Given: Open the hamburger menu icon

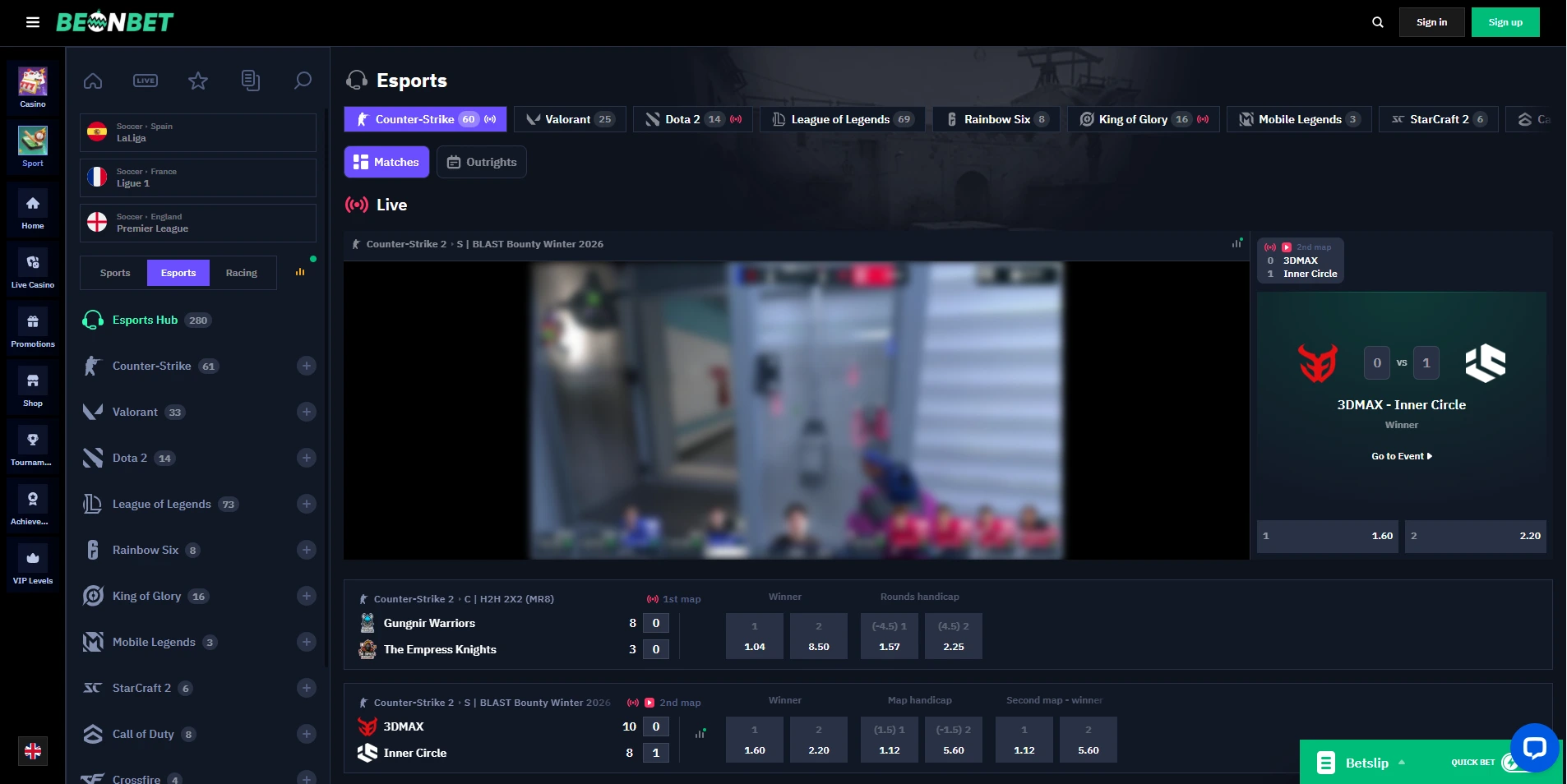Looking at the screenshot, I should tap(33, 22).
